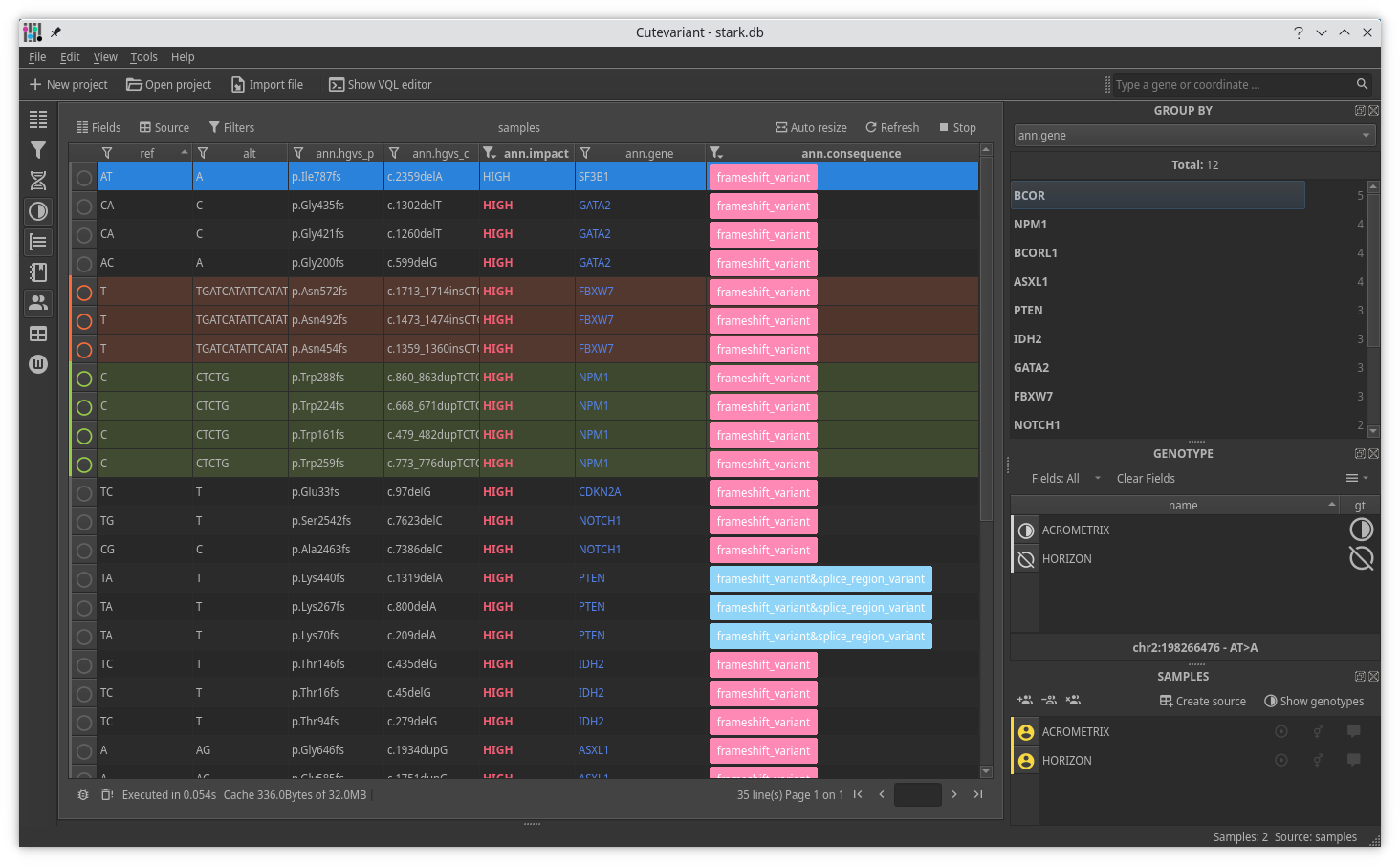Viewport: 1400px width, 866px height.
Task: Click the search magnifier icon
Action: (x=1362, y=84)
